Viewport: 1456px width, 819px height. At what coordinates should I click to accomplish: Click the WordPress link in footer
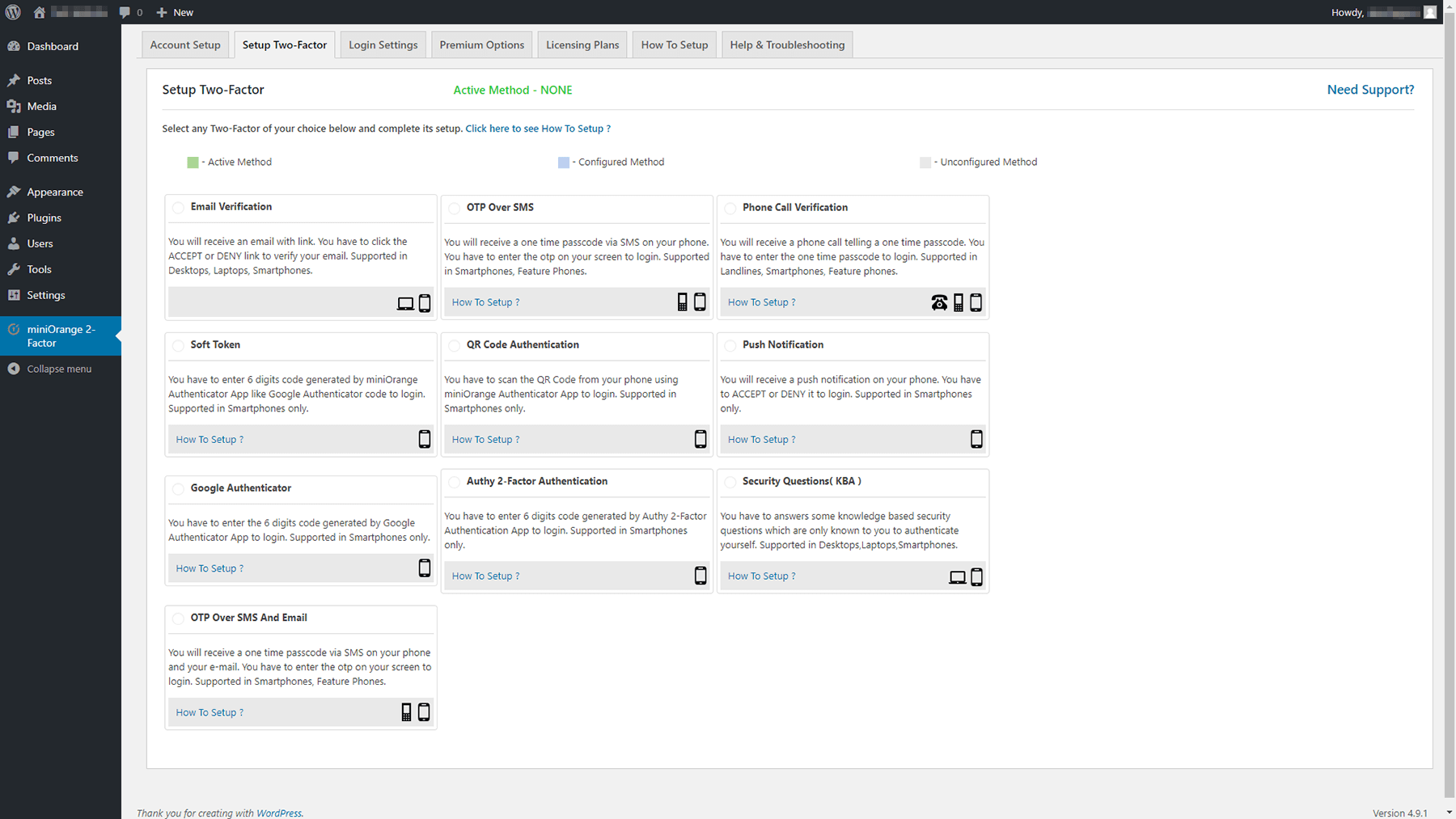coord(278,813)
